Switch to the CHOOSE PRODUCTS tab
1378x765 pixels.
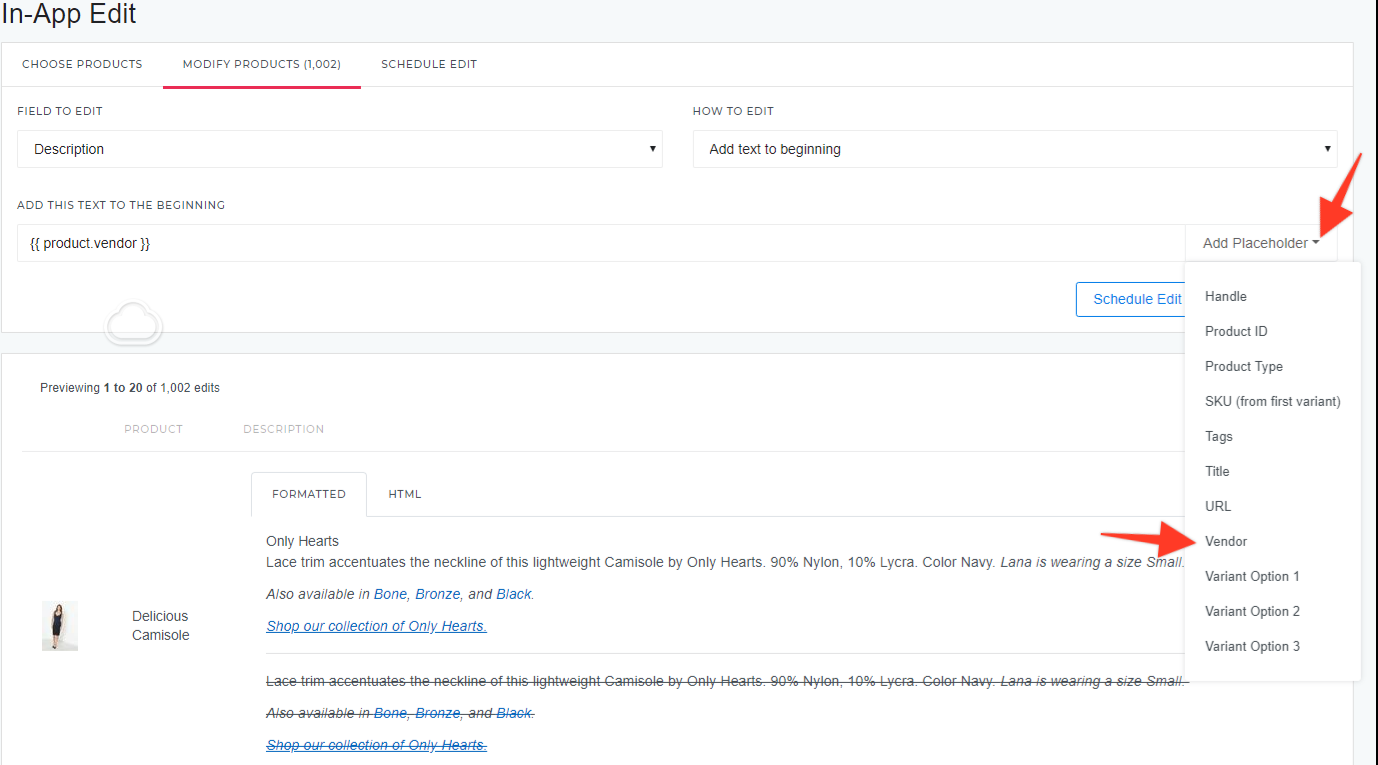coord(82,64)
